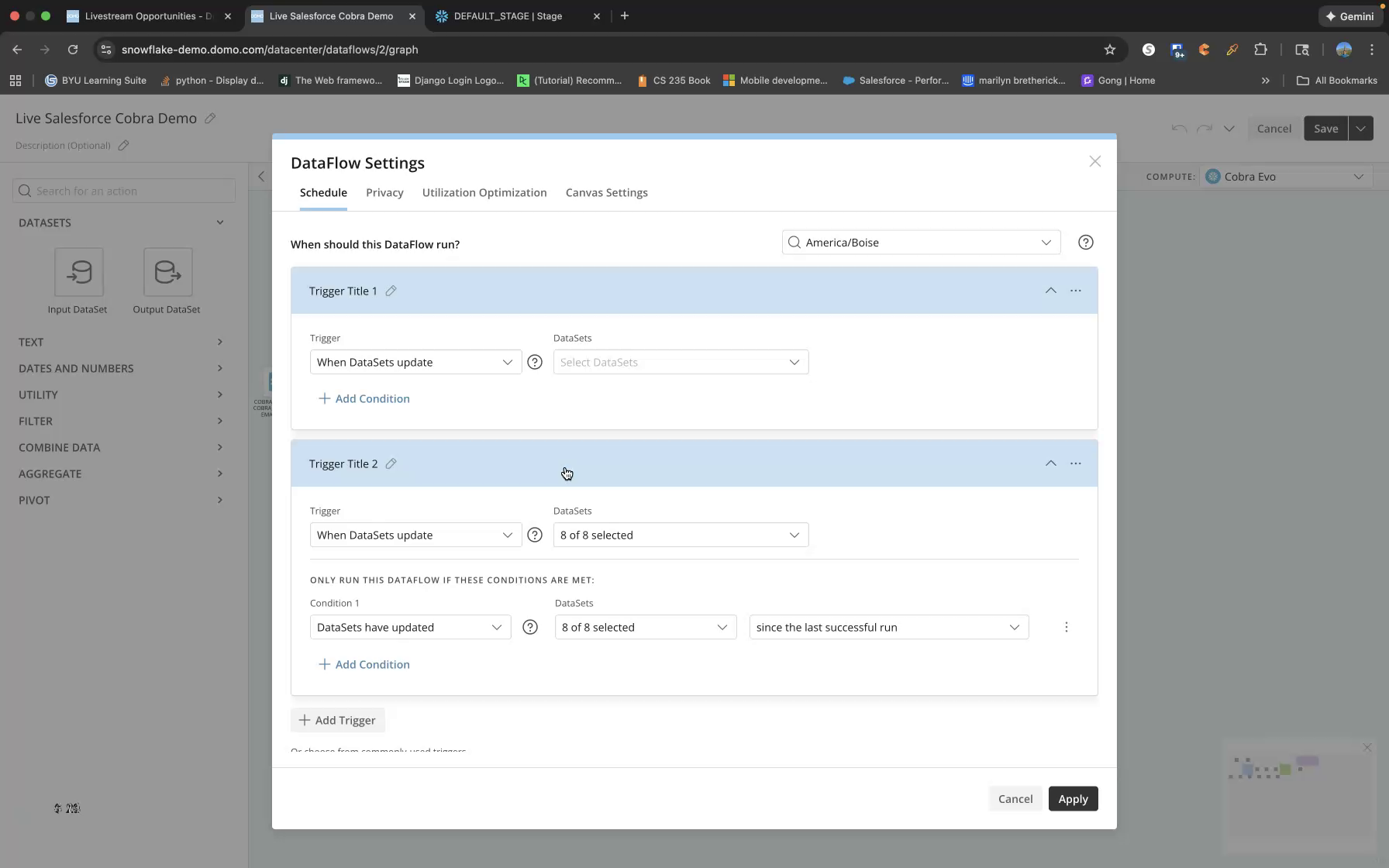Image resolution: width=1389 pixels, height=868 pixels.
Task: Edit the Live Salesforce Cobra Demo title
Action: pyautogui.click(x=209, y=118)
